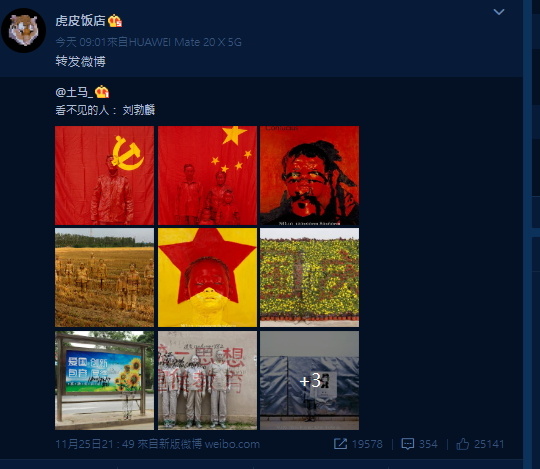Click the crown badge next to @土马_
This screenshot has width=540, height=469.
coord(102,92)
